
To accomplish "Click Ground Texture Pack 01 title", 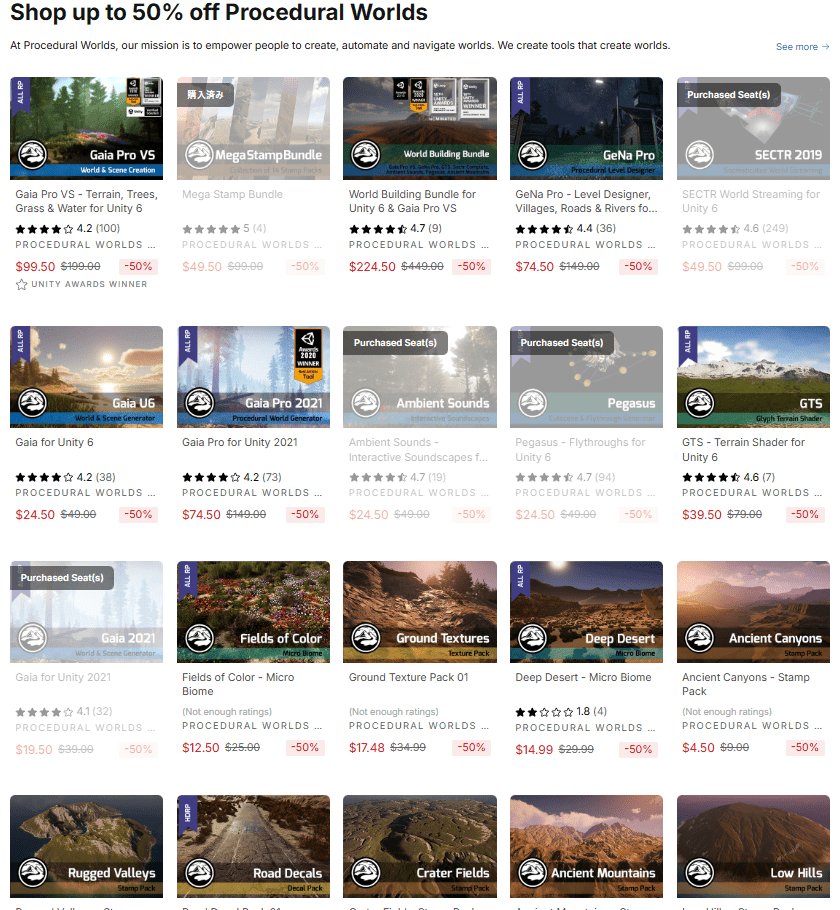I will point(408,677).
